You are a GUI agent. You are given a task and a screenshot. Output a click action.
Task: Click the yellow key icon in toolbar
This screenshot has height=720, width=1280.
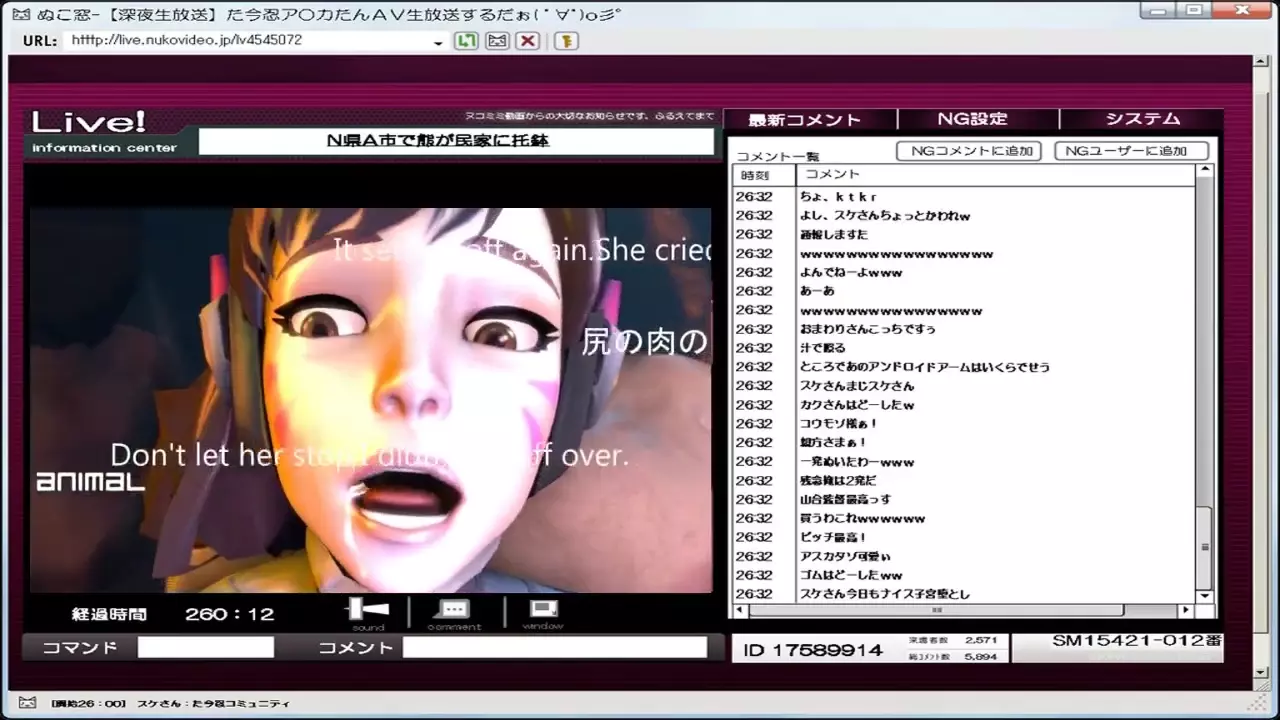[x=566, y=41]
